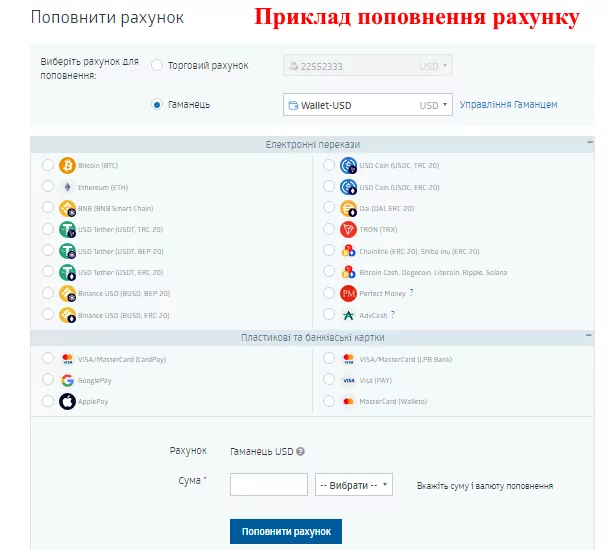Choose the GooglePay radio option
The image size is (614, 550).
tap(48, 379)
